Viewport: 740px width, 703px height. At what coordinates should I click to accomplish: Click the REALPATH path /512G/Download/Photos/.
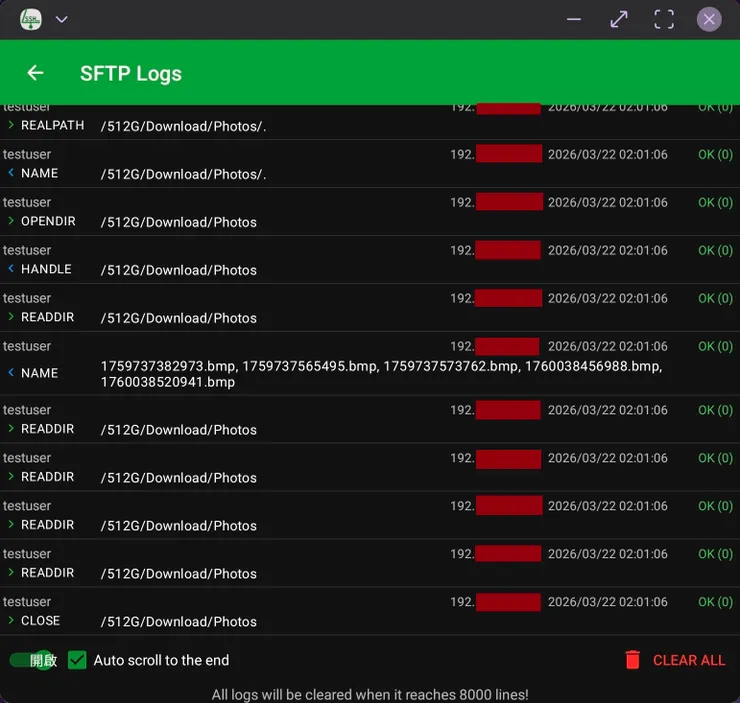[183, 126]
